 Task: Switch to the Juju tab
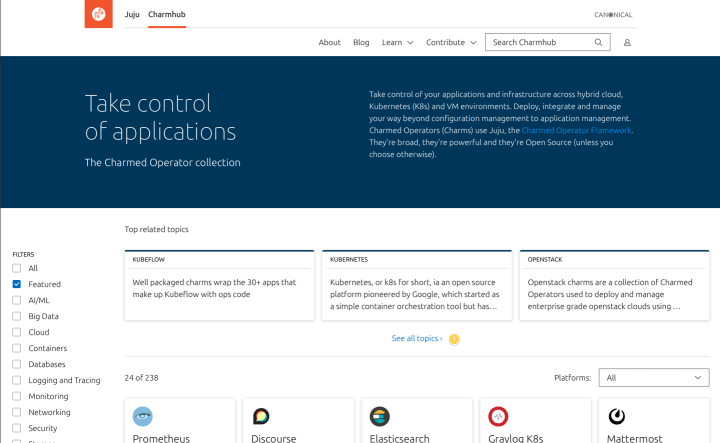(x=132, y=14)
